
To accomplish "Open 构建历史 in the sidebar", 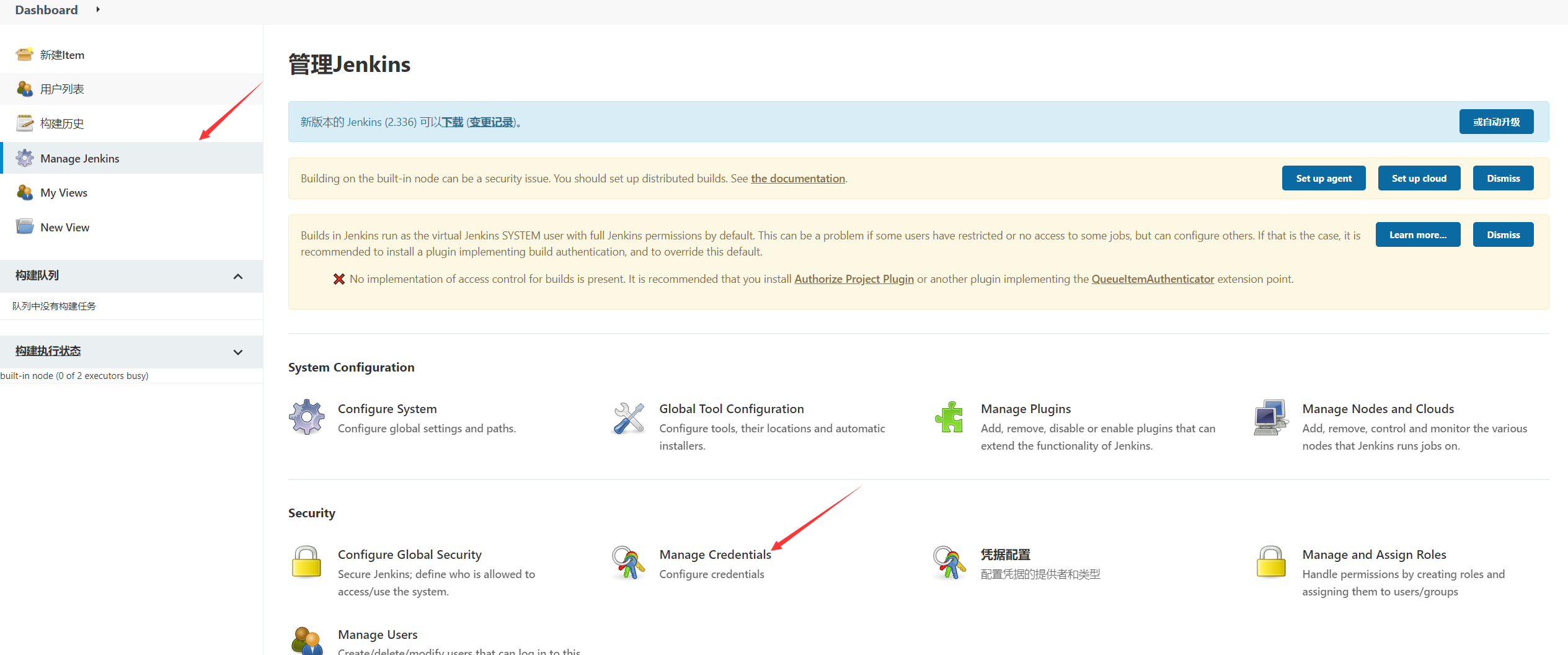I will pos(62,123).
